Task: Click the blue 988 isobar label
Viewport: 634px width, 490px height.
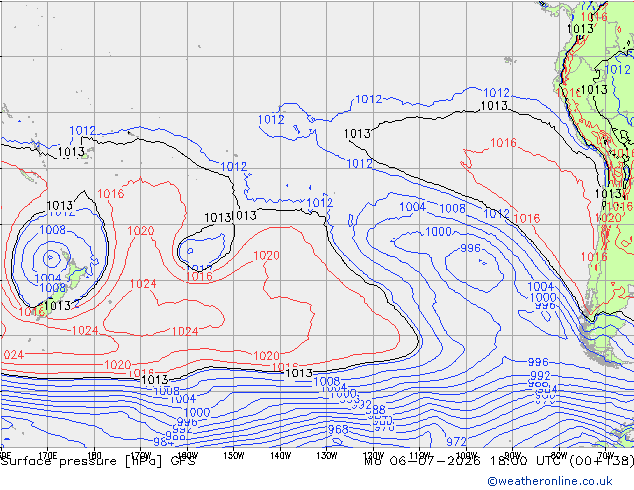Action: coord(376,409)
